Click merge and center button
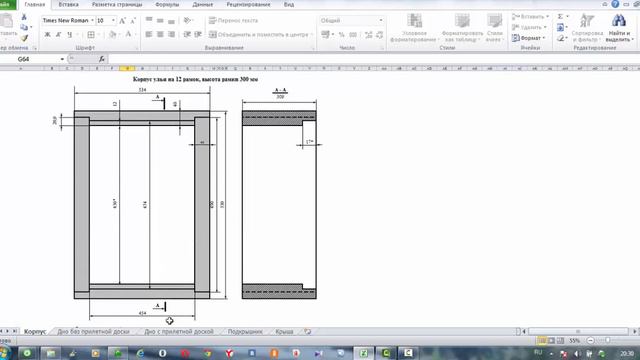Viewport: 640px width, 360px height. [x=259, y=35]
